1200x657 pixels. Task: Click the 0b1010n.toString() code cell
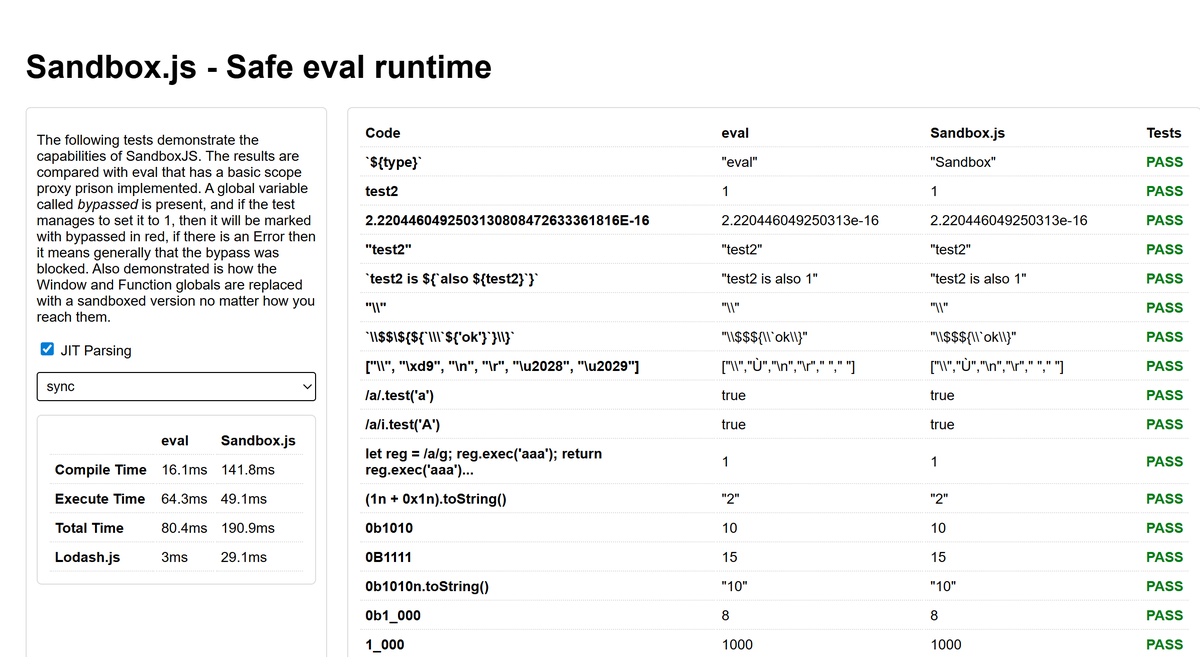[x=427, y=586]
